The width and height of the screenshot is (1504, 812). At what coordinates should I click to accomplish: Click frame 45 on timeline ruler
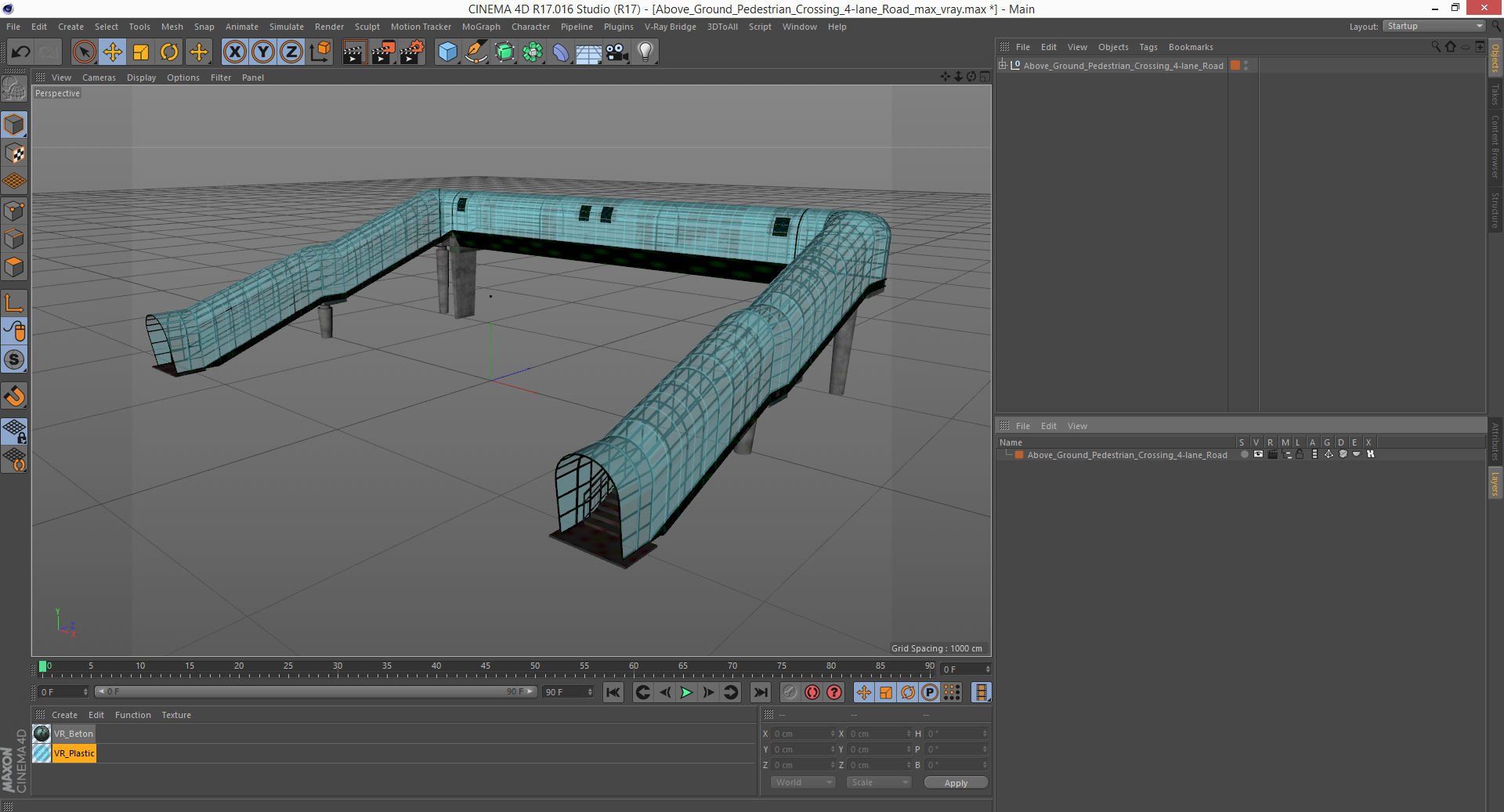pyautogui.click(x=486, y=667)
